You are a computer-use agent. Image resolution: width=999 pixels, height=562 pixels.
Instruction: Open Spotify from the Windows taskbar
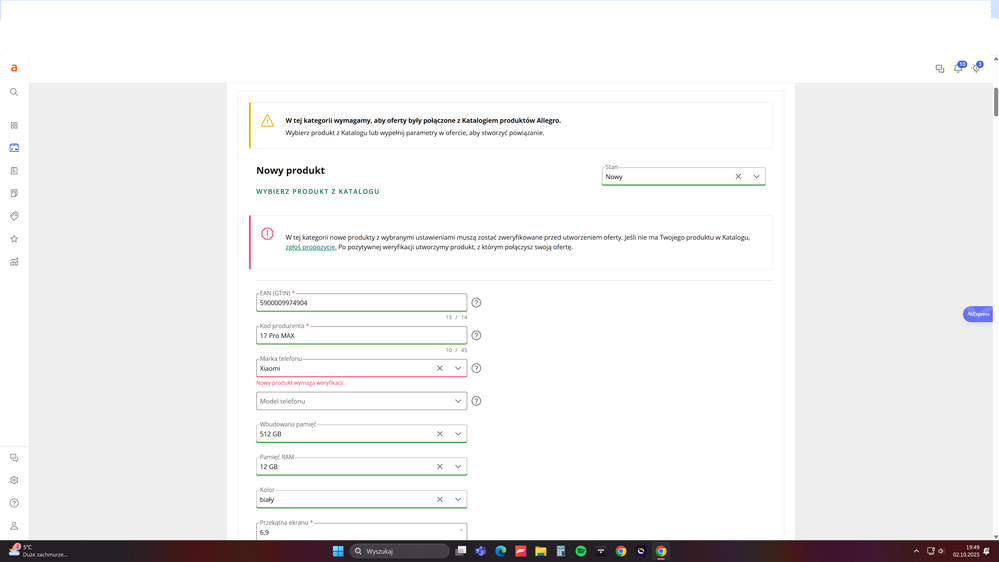(581, 551)
